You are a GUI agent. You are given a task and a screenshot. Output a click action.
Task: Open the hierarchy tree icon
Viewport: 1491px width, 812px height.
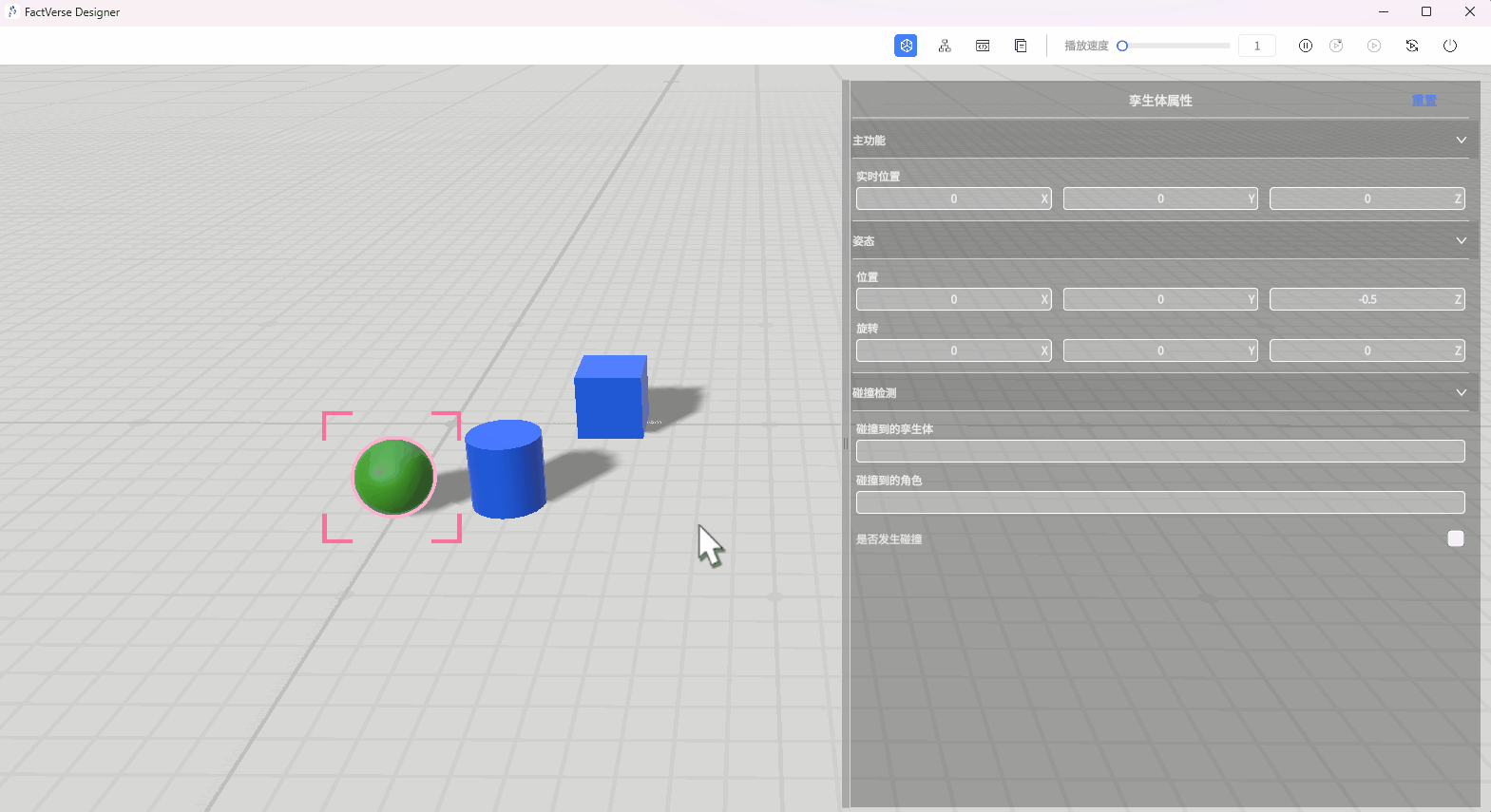coord(945,46)
